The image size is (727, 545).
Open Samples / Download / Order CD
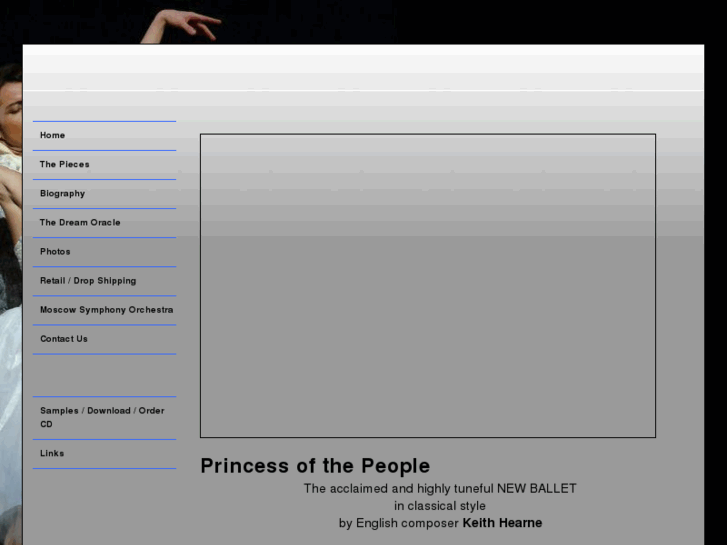pos(104,418)
